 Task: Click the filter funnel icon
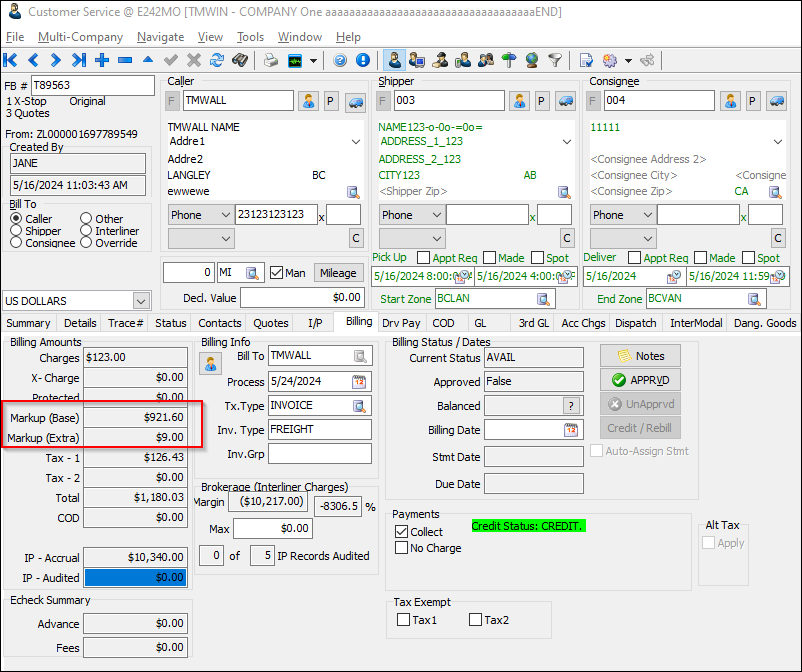pyautogui.click(x=554, y=60)
